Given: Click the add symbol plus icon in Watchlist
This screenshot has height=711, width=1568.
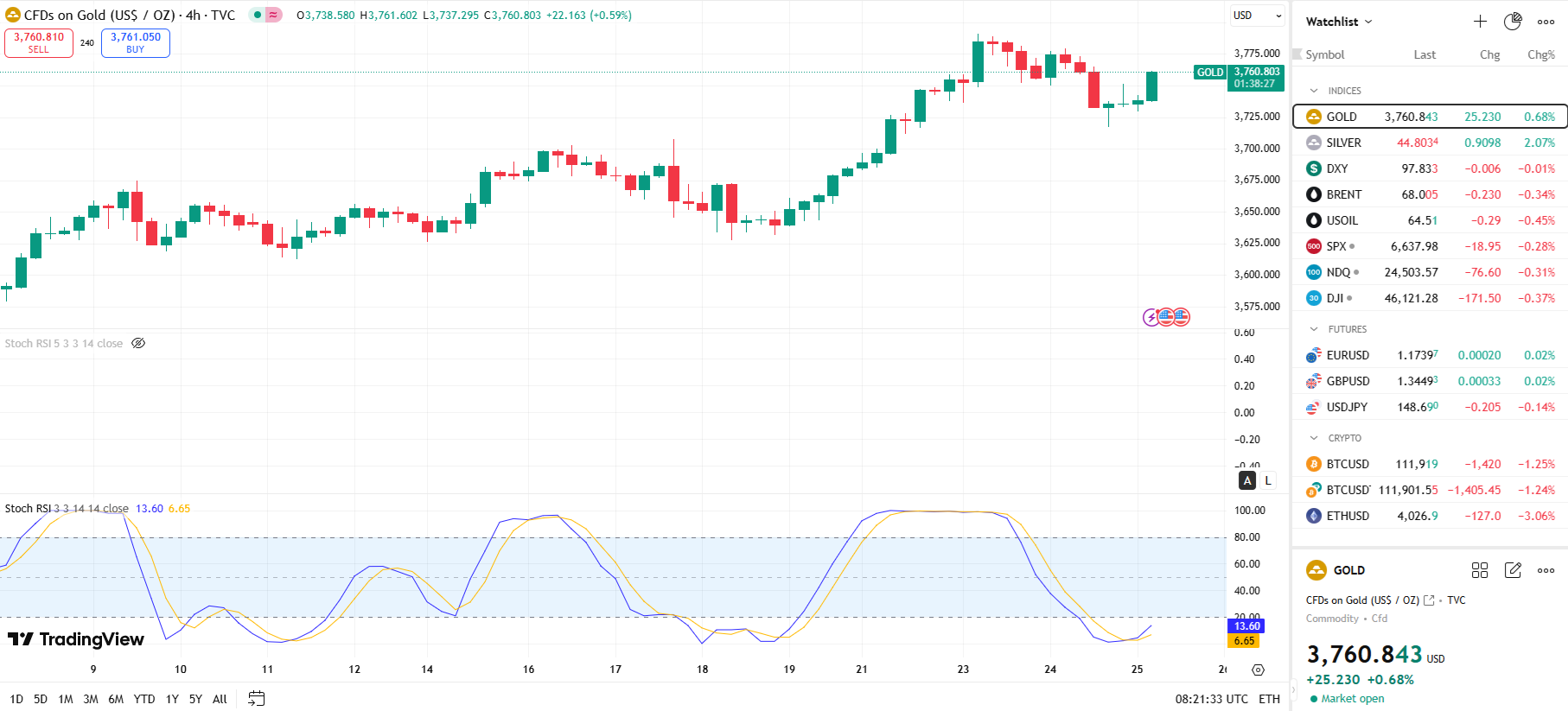Looking at the screenshot, I should pos(1480,22).
